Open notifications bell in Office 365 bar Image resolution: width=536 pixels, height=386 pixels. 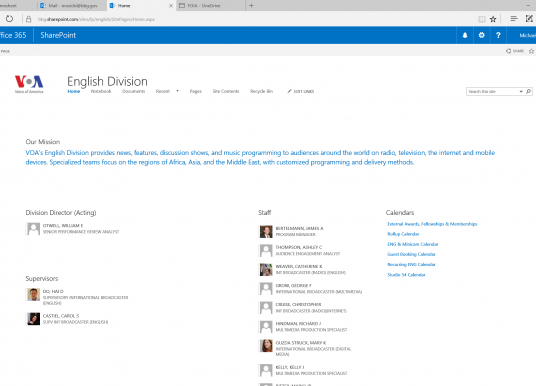click(x=465, y=35)
